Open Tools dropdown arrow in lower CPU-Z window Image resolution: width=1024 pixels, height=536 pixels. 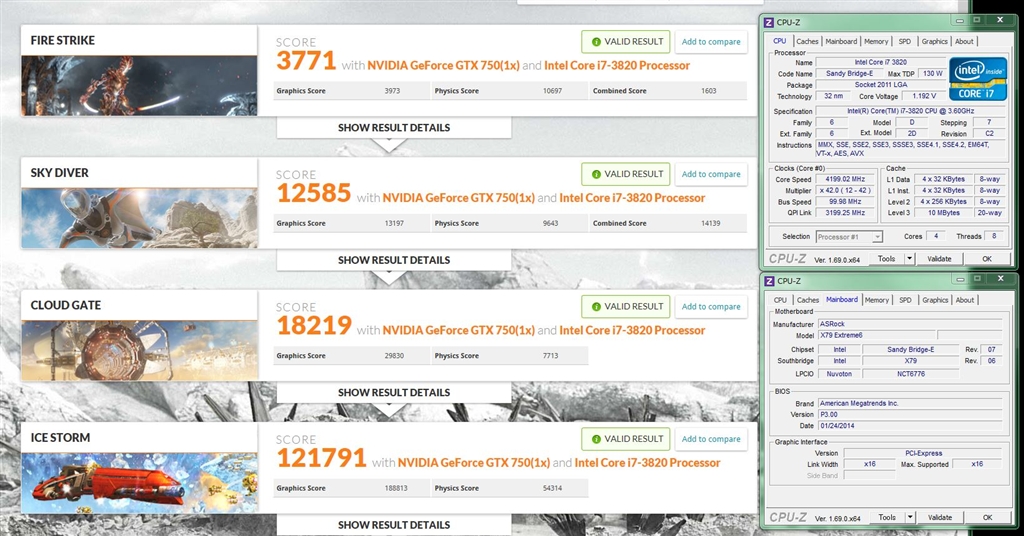click(x=910, y=518)
